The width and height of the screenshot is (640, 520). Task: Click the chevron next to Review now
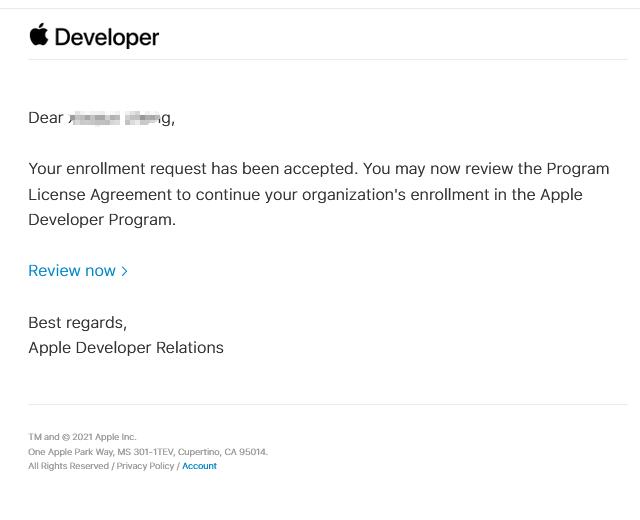[x=124, y=271]
